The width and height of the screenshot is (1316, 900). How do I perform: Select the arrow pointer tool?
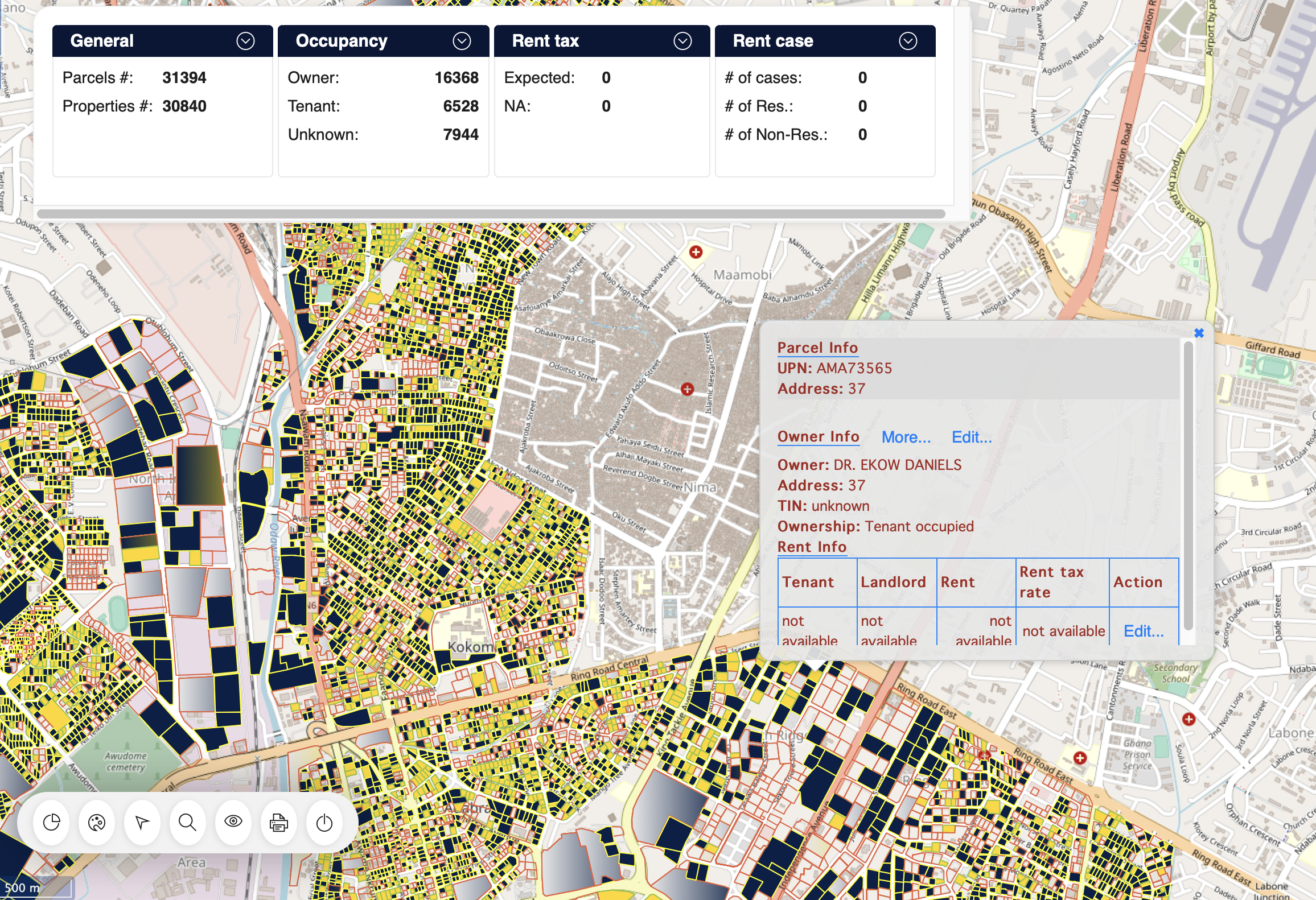[x=142, y=823]
